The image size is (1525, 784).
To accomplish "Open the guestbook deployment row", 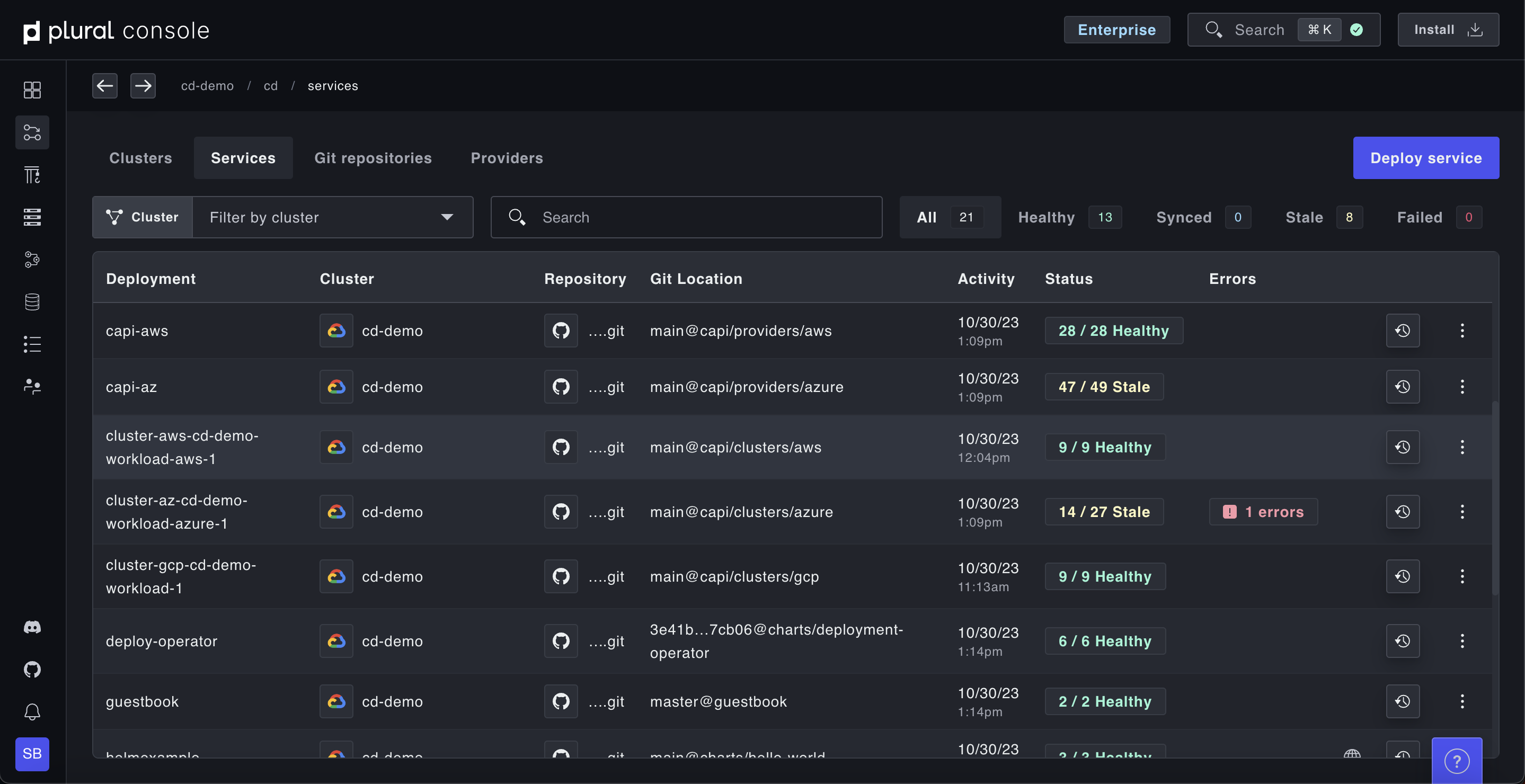I will pos(792,701).
